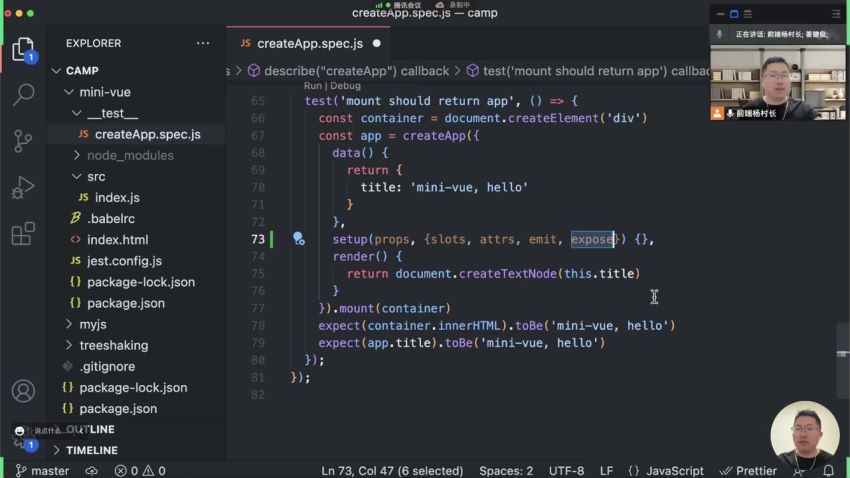Select the createApp.spec.js editor tab
The image size is (850, 478).
point(309,43)
